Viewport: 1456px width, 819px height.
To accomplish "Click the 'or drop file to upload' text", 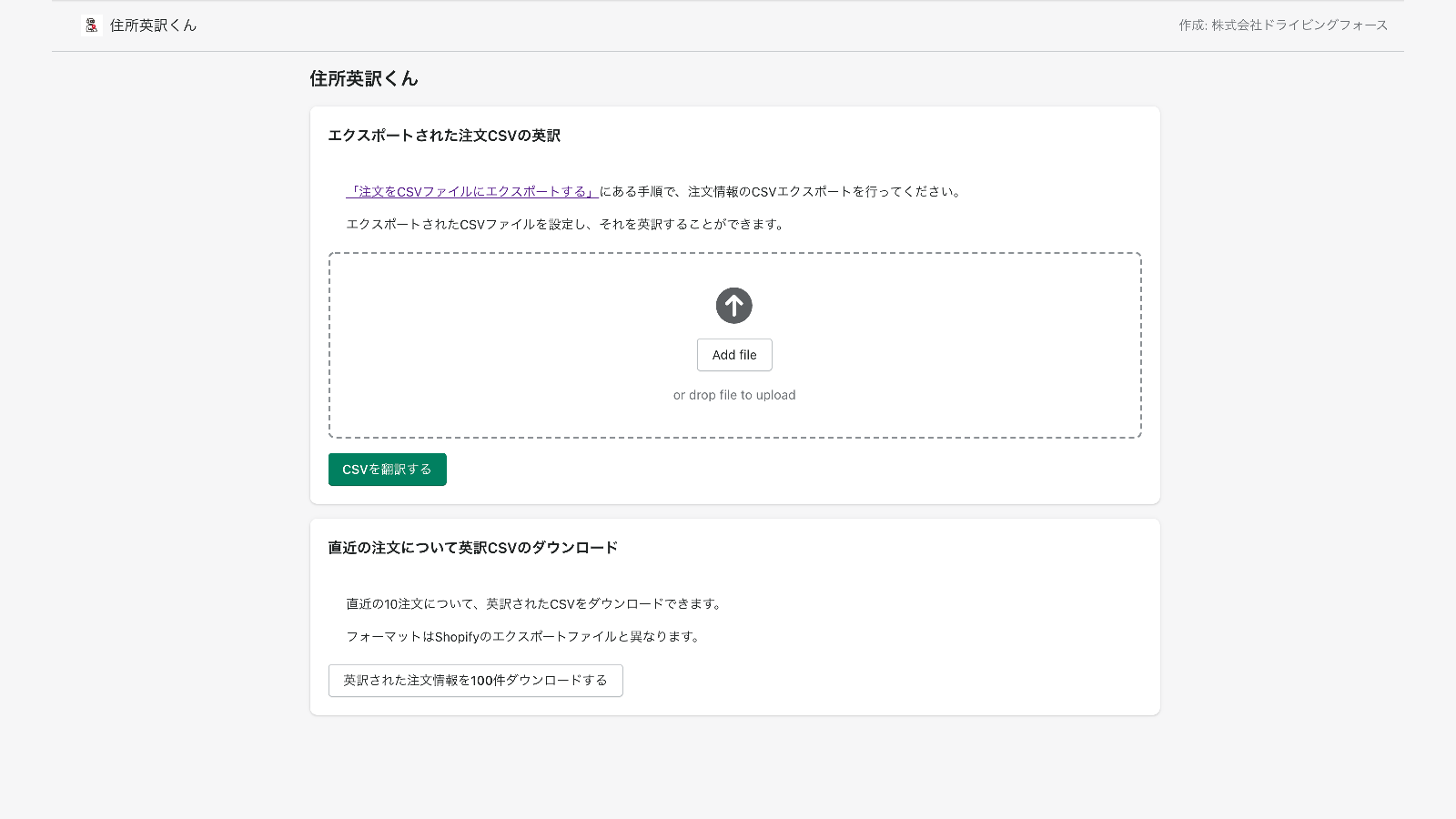I will 734,395.
